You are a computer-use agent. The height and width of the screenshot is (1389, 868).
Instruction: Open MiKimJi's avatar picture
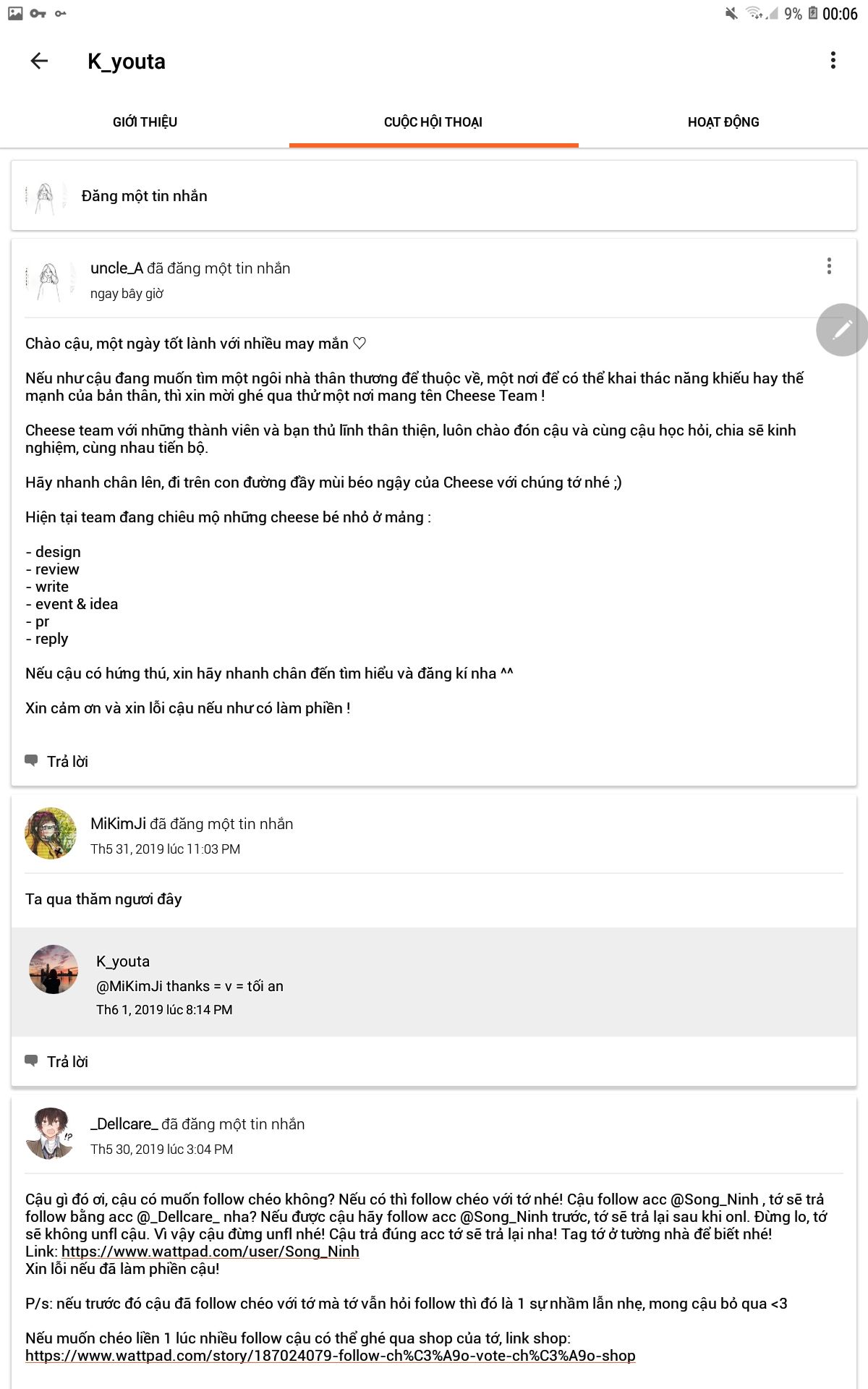point(51,833)
